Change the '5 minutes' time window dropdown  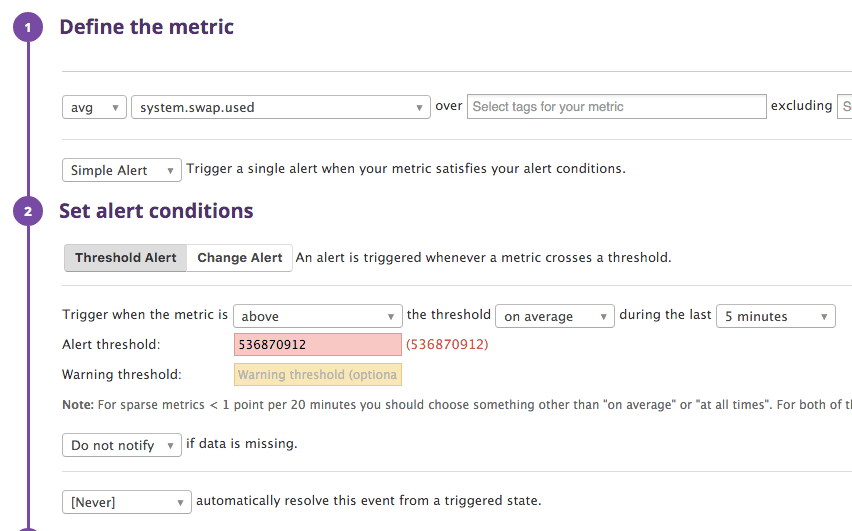point(775,316)
